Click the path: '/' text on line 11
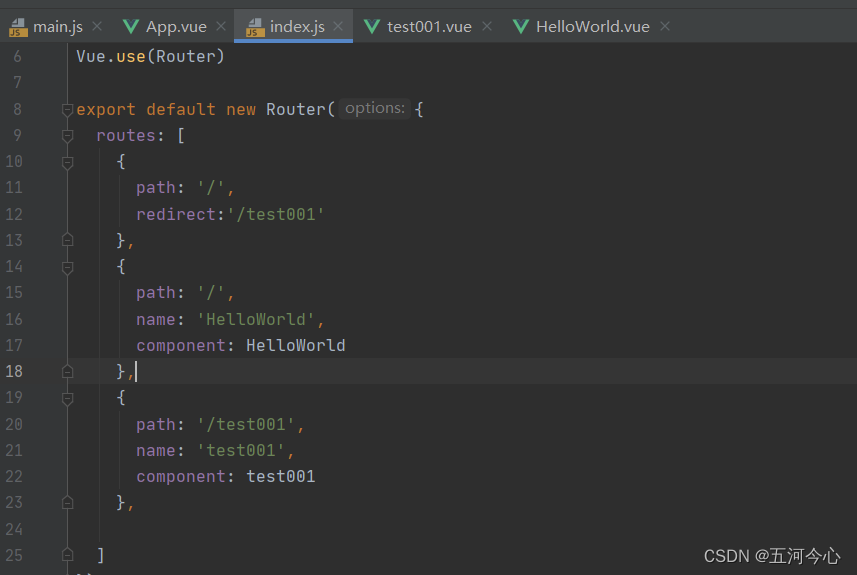 [x=185, y=188]
